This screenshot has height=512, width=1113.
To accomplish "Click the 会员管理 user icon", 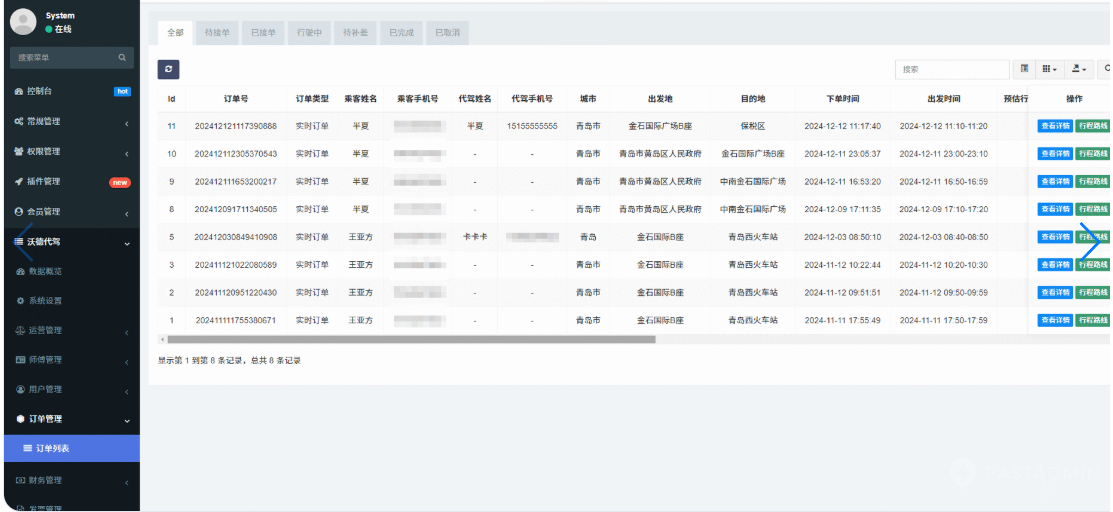I will [19, 211].
